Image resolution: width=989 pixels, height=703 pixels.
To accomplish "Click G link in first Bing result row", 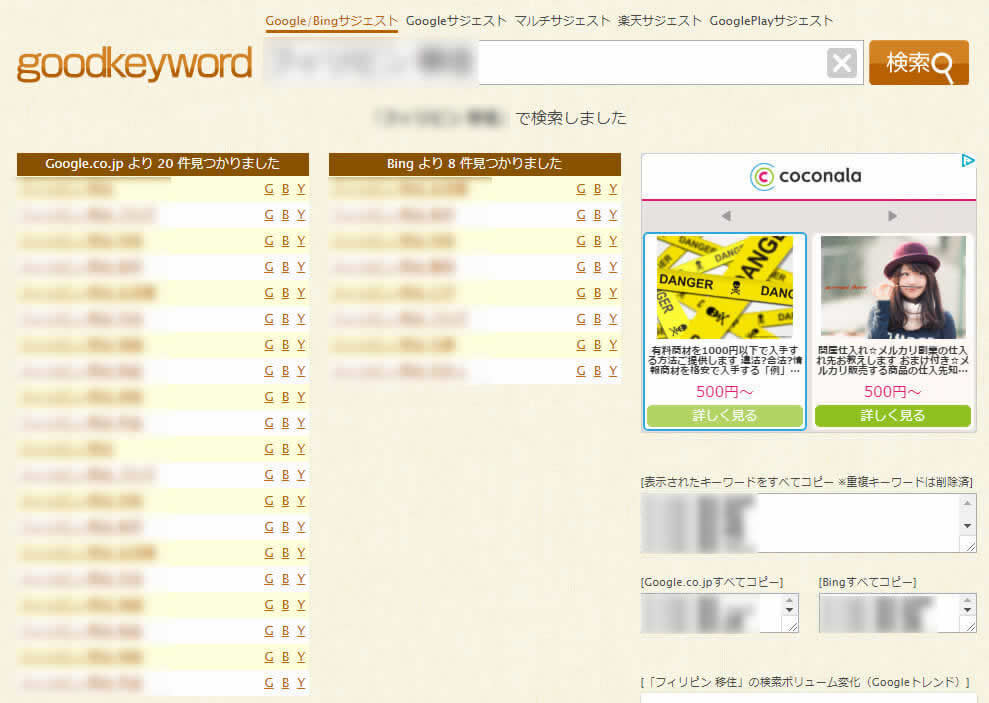I will point(581,189).
